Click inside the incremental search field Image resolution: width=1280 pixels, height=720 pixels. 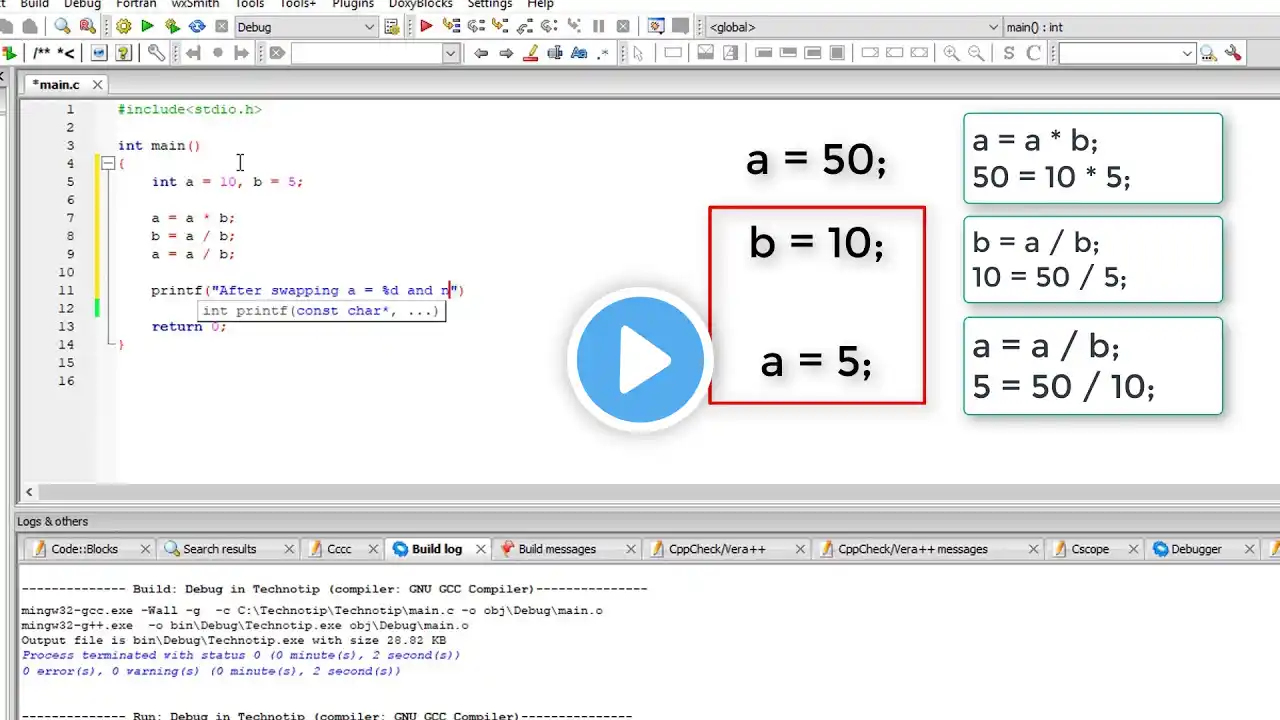pos(366,53)
